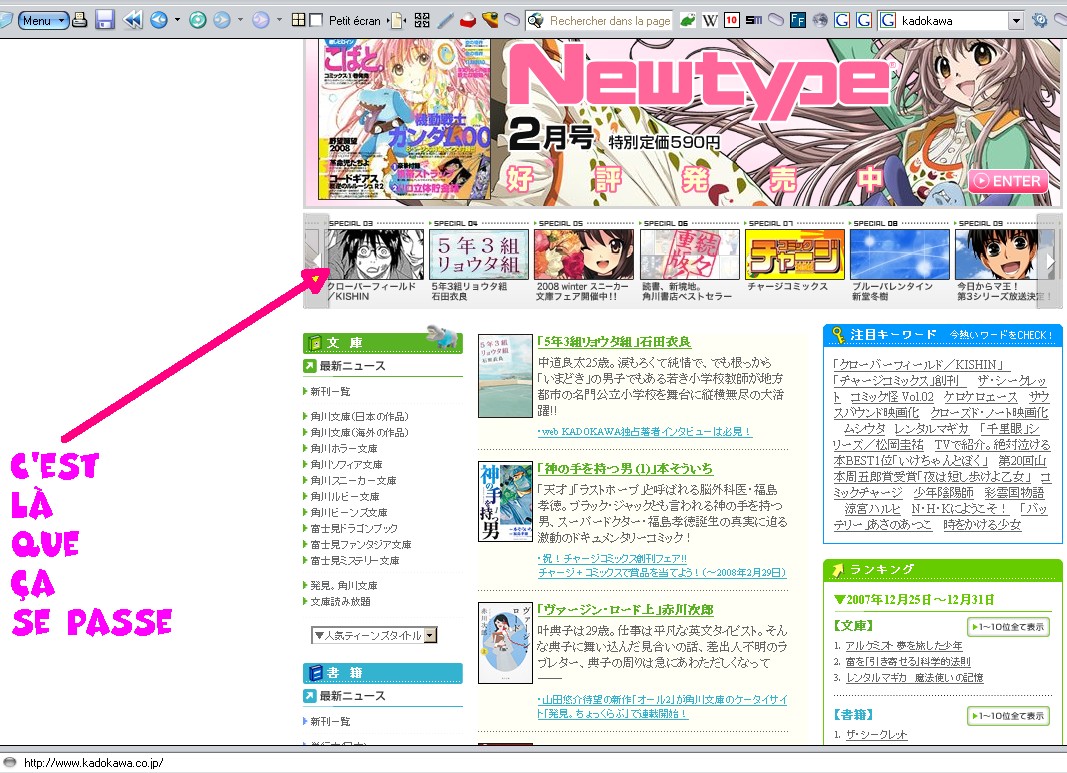Click the grey globe bookmark icon

click(820, 20)
